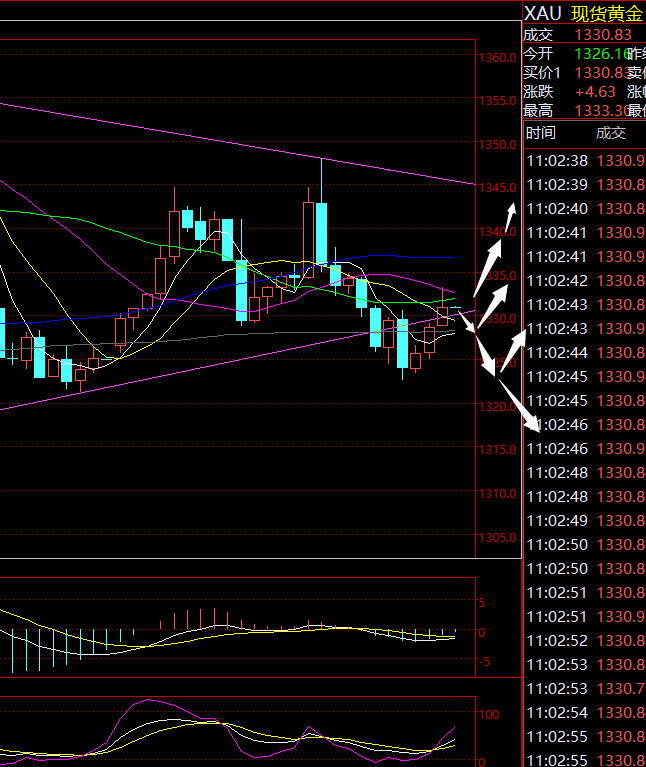Screen dimensions: 646x767
Task: Click the 今开 opening price 1326.1
Action: click(x=603, y=53)
